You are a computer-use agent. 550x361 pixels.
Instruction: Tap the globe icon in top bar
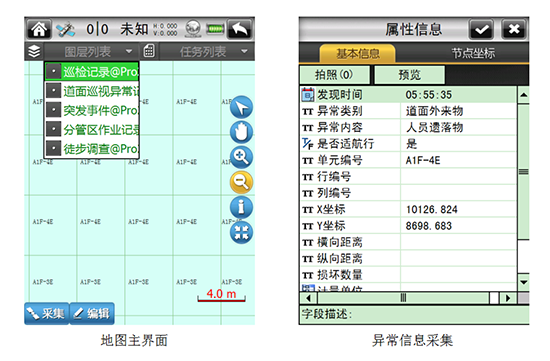[x=193, y=28]
